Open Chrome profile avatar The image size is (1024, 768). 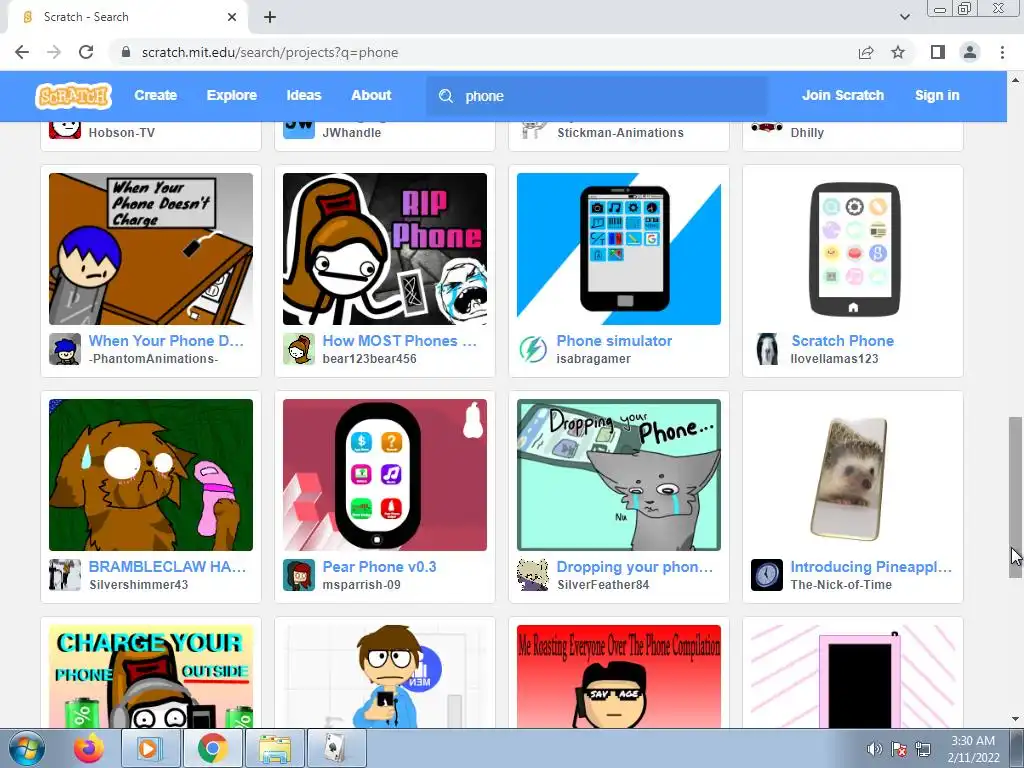tap(970, 52)
